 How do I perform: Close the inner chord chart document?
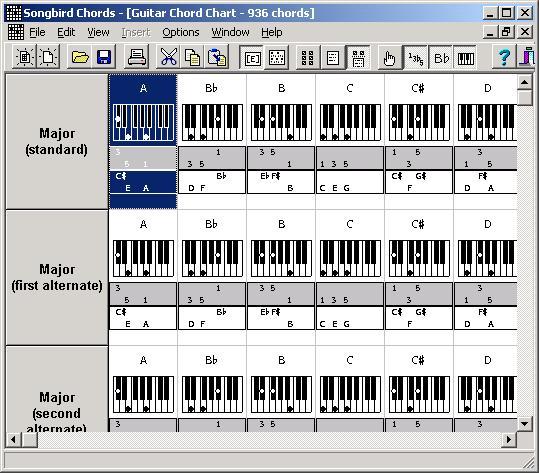coord(525,32)
